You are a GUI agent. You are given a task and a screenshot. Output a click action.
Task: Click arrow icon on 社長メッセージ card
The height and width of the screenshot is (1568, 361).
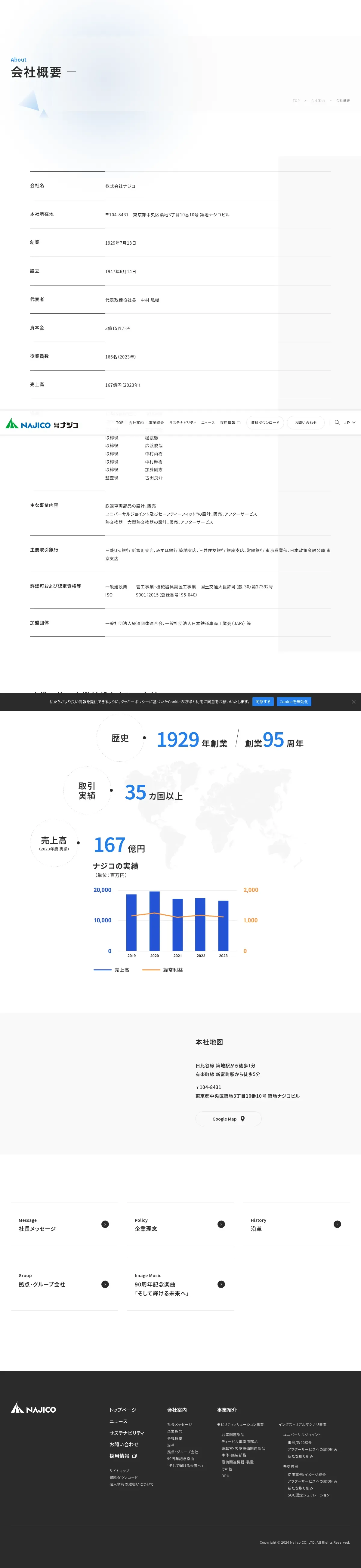(x=105, y=1224)
